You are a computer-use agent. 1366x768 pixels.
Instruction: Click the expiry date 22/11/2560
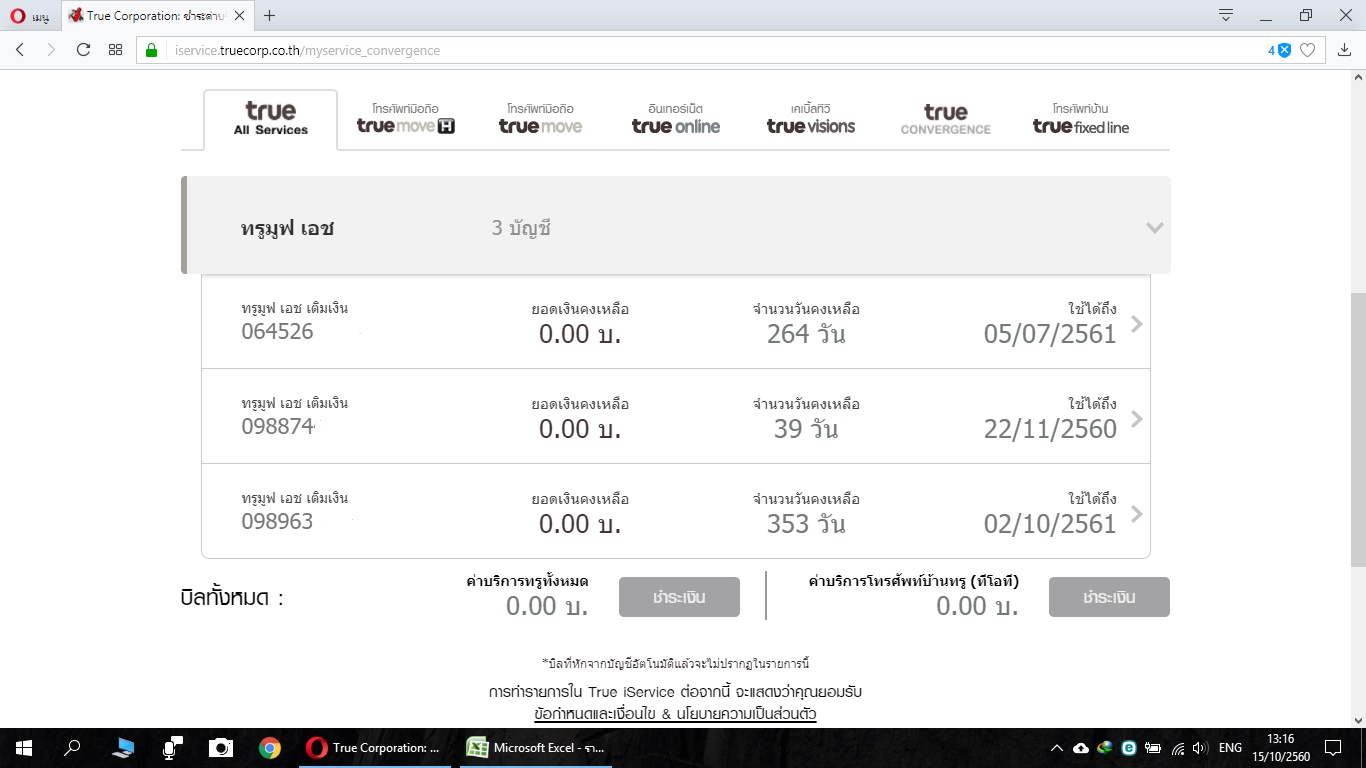[1050, 429]
